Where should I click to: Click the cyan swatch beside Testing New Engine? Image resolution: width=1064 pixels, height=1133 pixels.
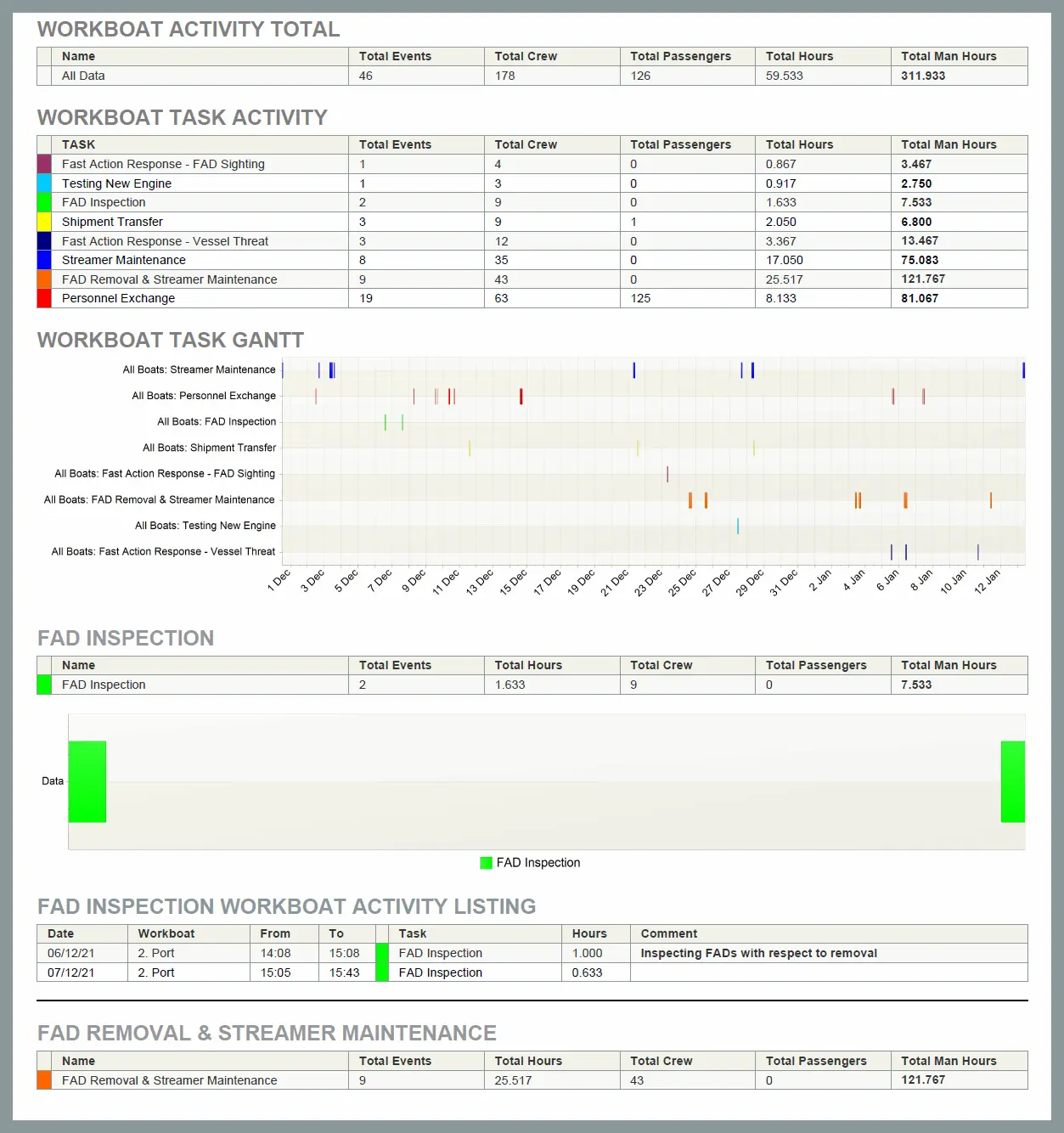click(x=44, y=183)
